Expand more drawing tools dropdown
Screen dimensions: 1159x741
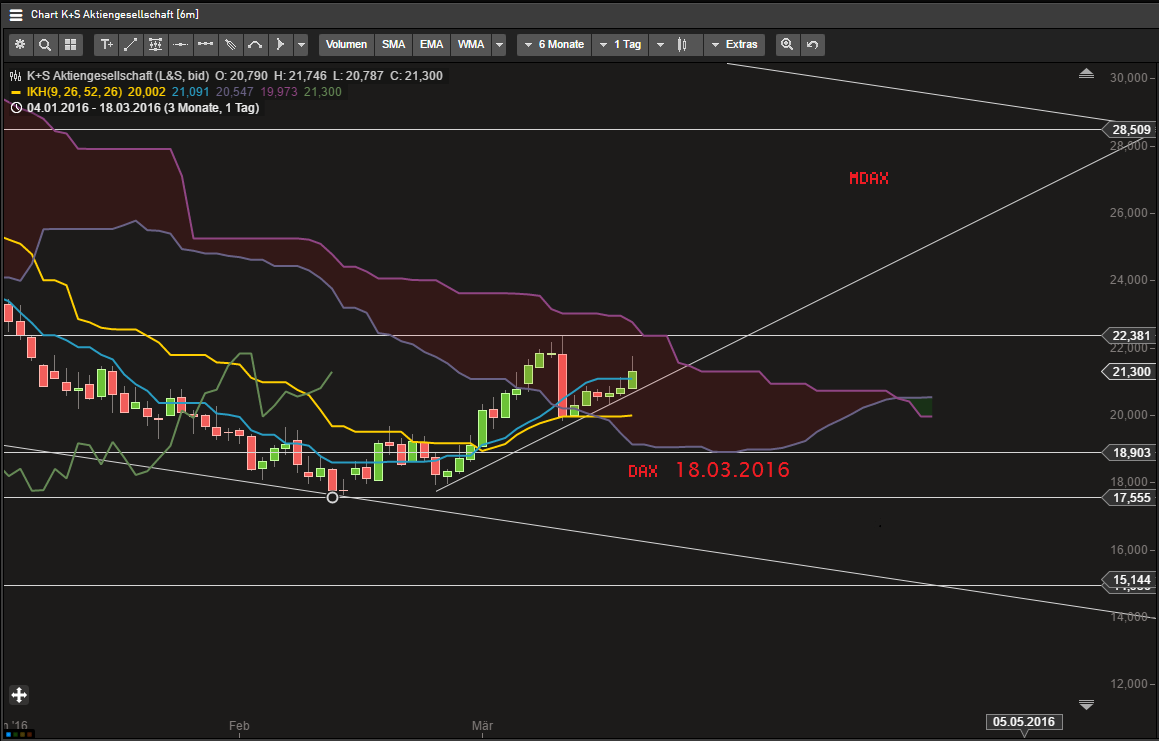301,44
